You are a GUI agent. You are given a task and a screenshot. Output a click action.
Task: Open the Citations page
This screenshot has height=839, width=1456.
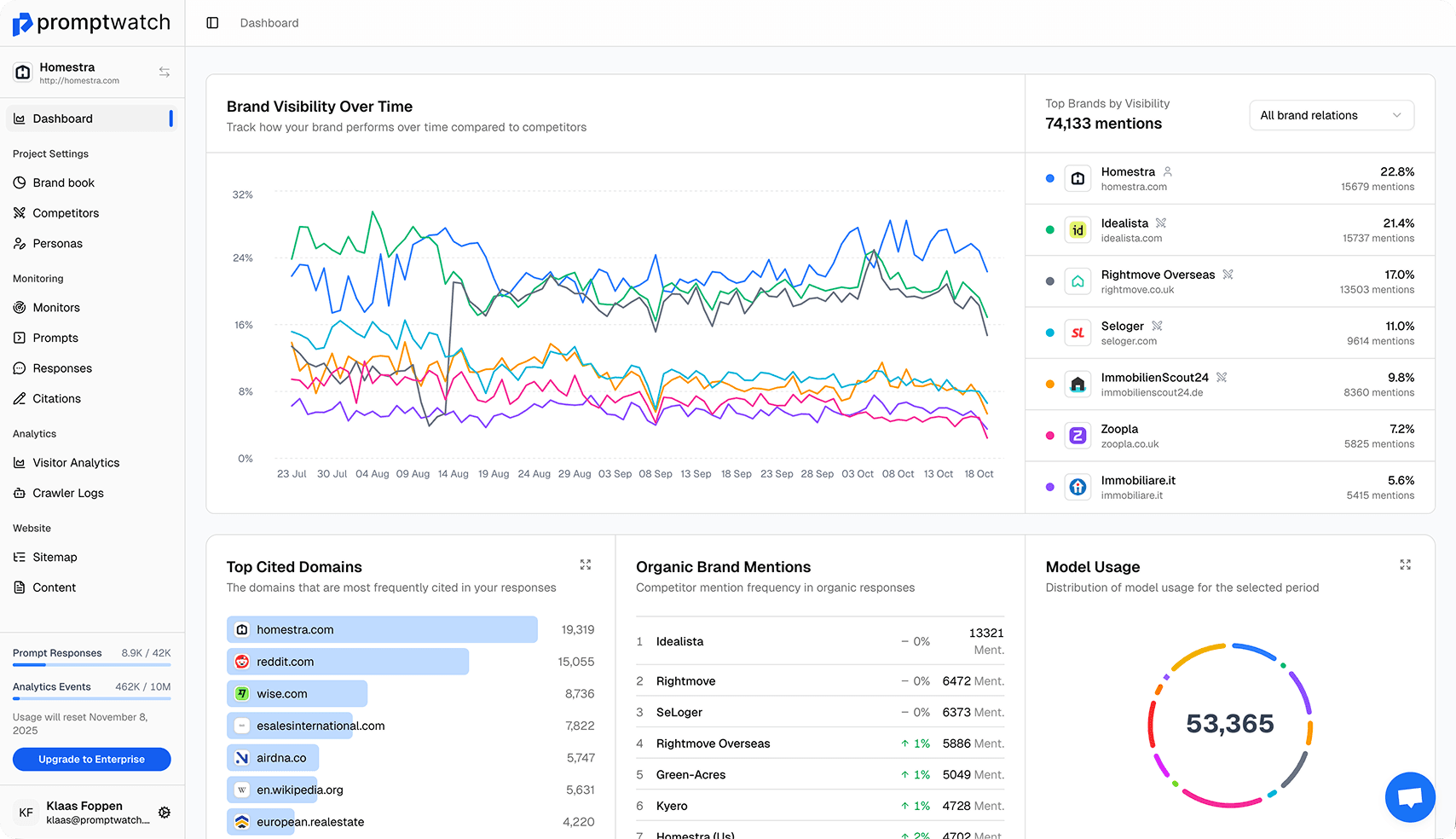57,398
